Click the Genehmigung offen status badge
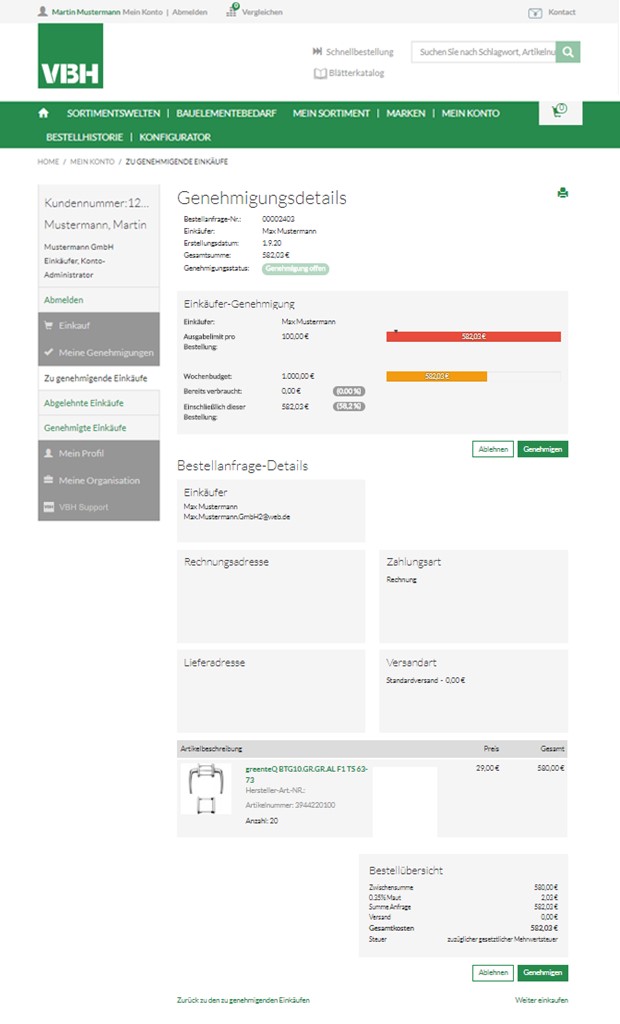The height and width of the screenshot is (1024, 620). [295, 268]
